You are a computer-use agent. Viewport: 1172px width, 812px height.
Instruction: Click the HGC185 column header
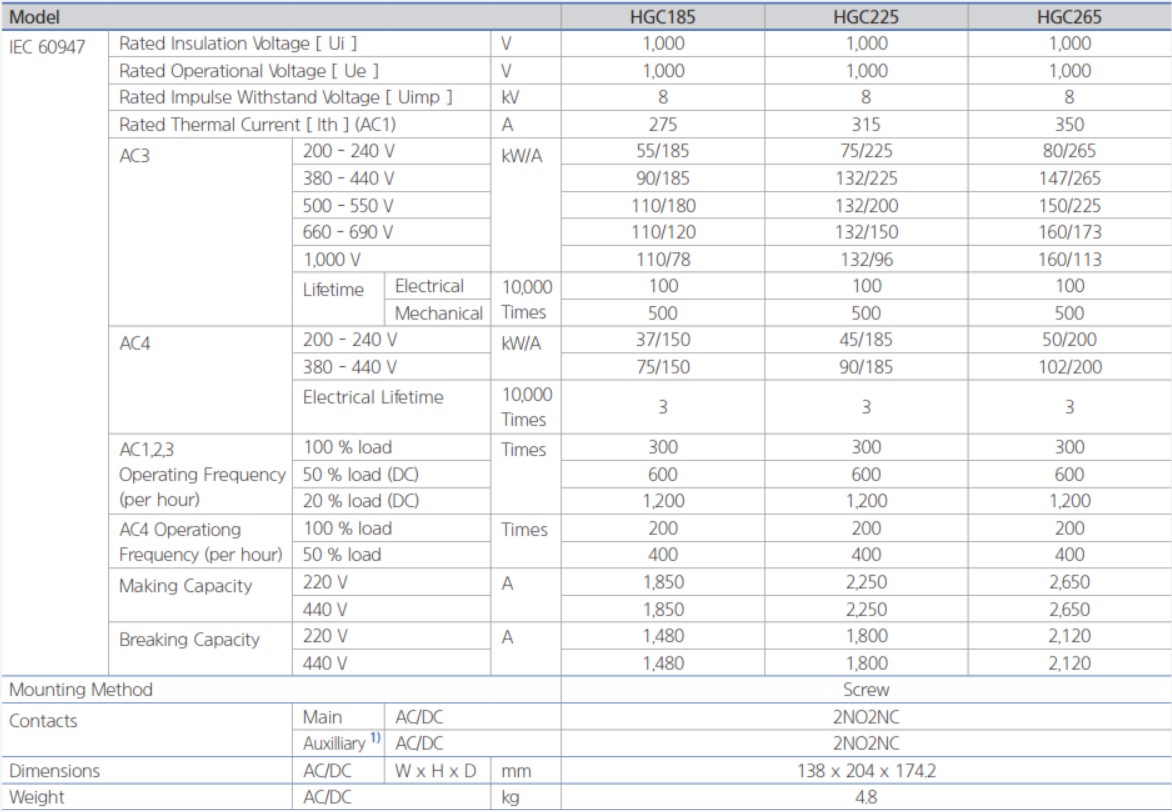click(662, 18)
